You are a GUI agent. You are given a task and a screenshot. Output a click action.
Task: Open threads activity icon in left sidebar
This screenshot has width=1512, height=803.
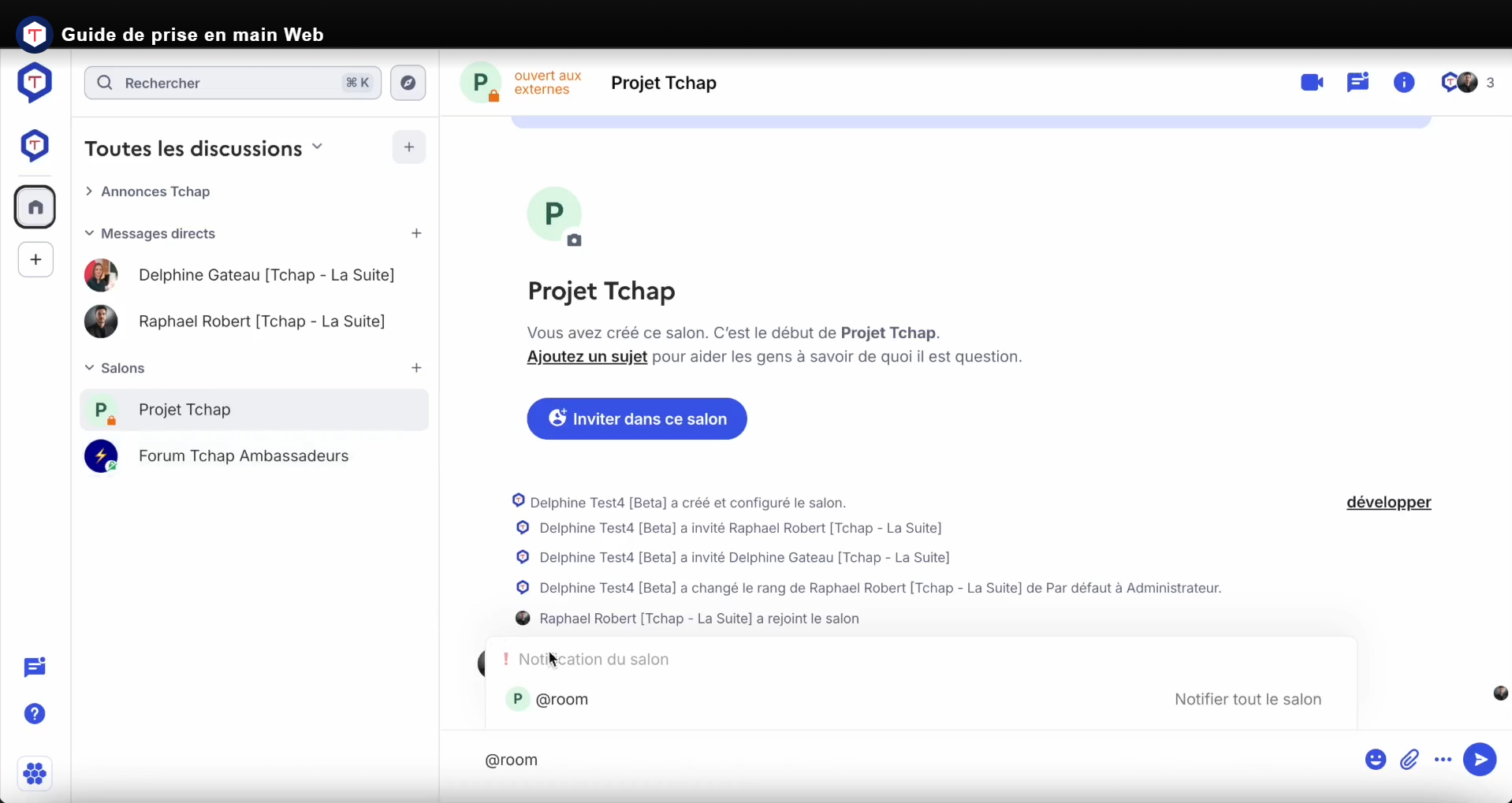click(x=35, y=667)
